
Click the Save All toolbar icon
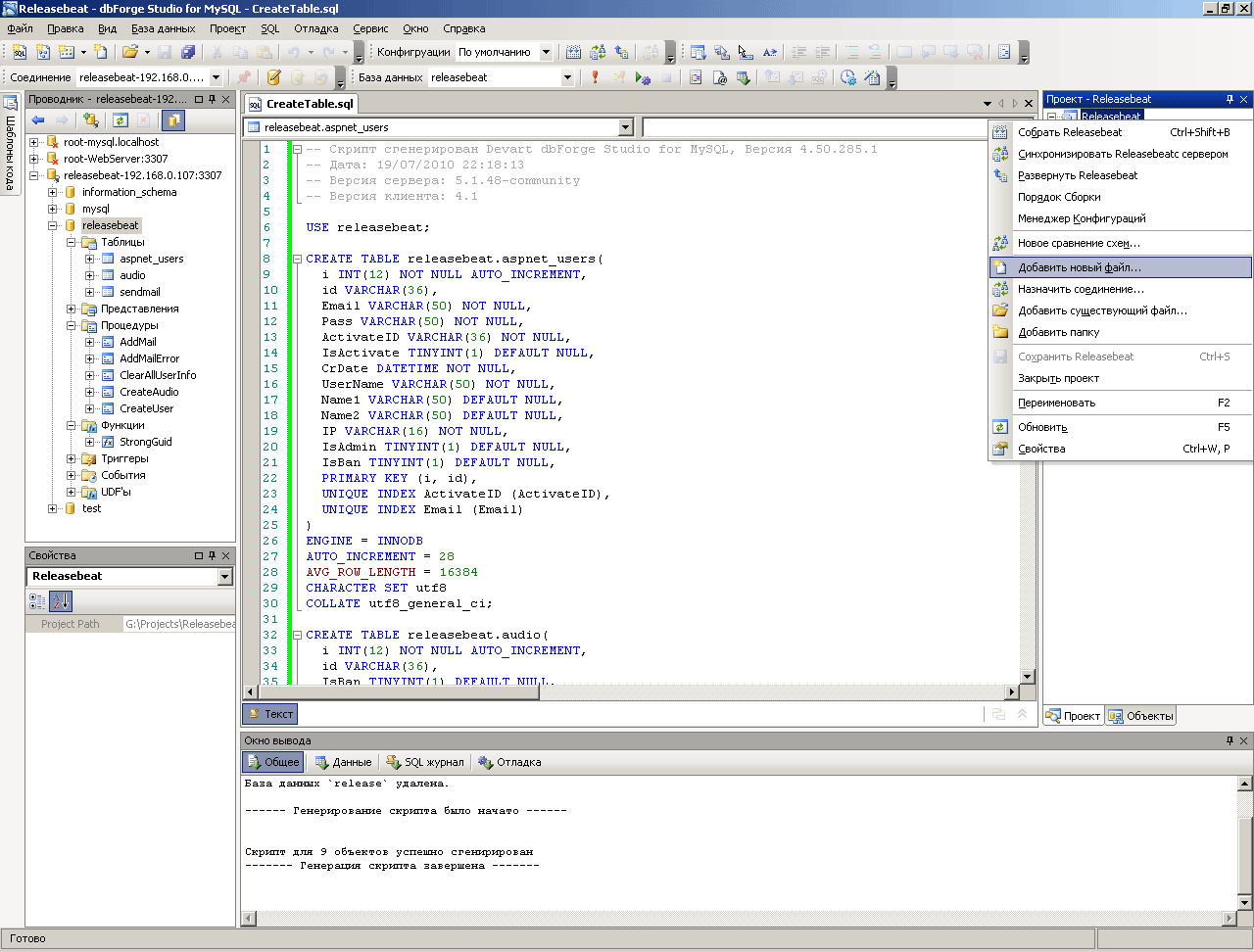[x=188, y=52]
